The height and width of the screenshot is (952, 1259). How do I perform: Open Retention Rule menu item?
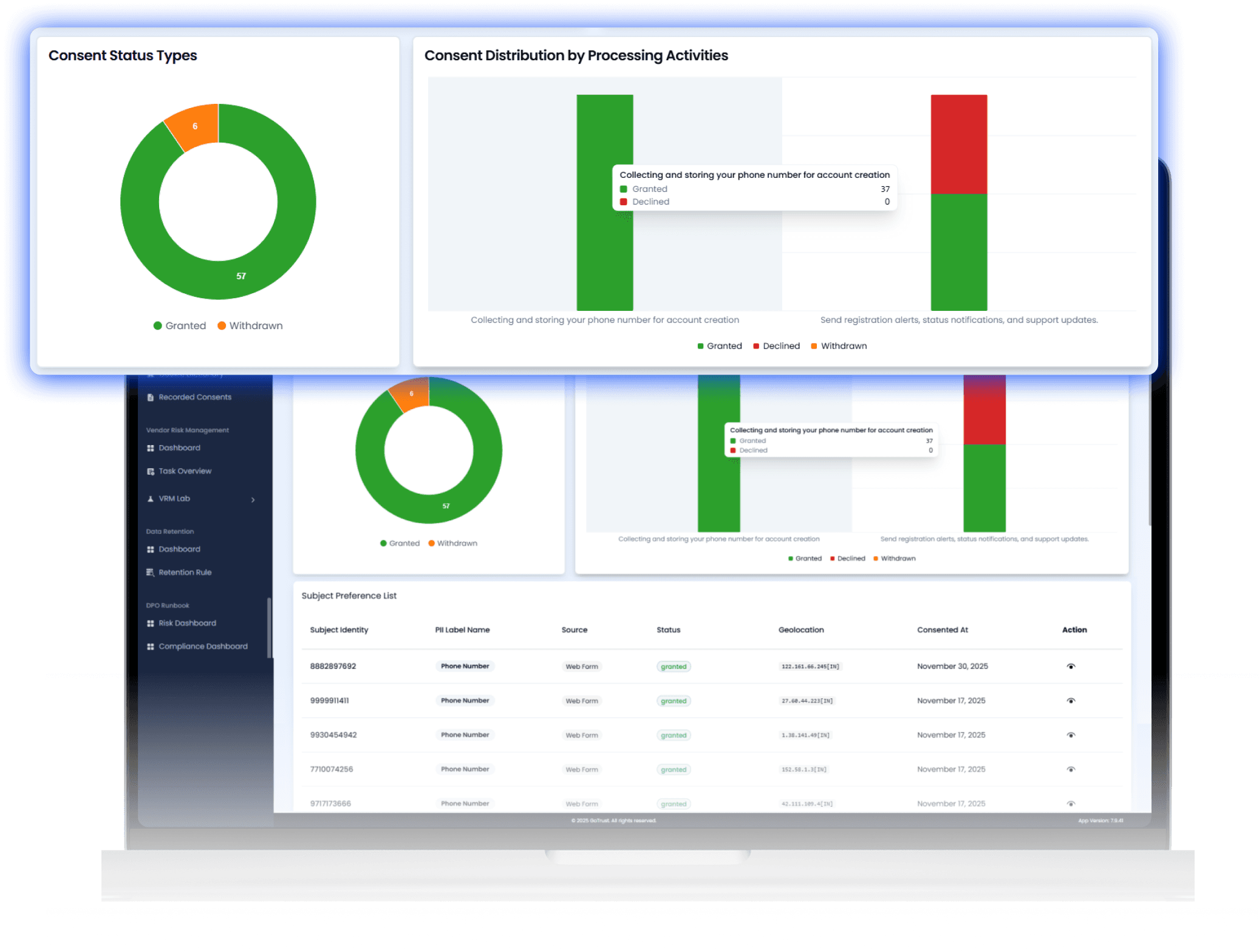pyautogui.click(x=185, y=573)
